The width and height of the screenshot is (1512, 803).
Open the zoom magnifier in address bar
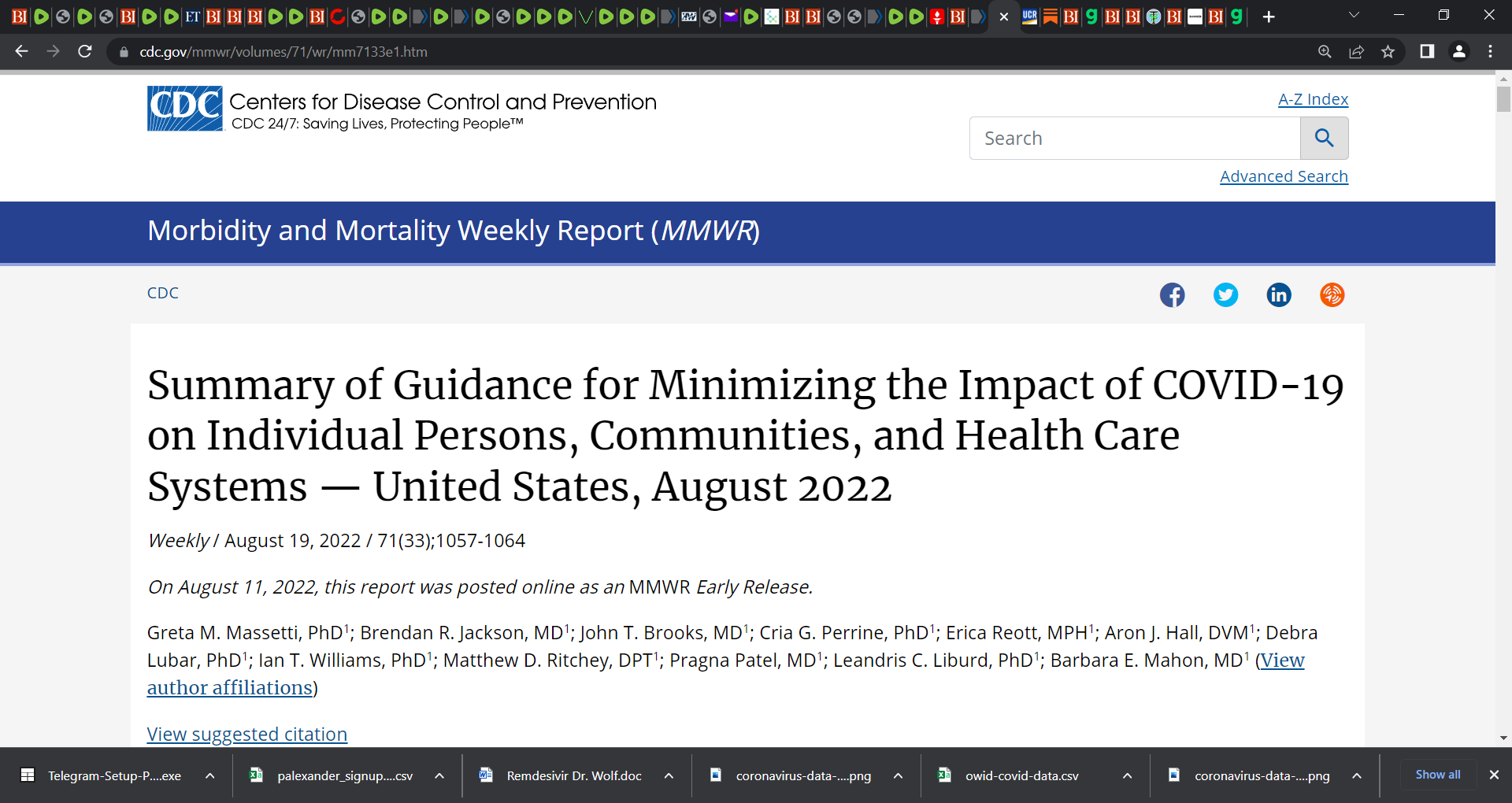1325,52
